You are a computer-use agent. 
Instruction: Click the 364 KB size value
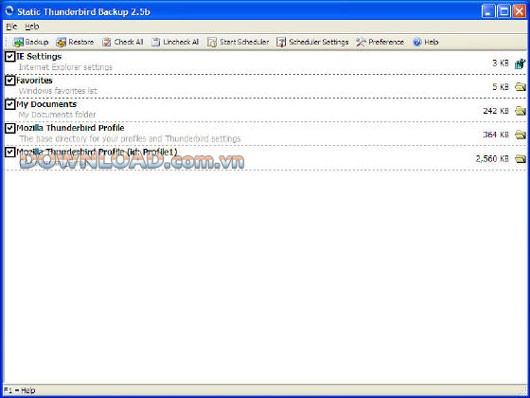pos(496,135)
